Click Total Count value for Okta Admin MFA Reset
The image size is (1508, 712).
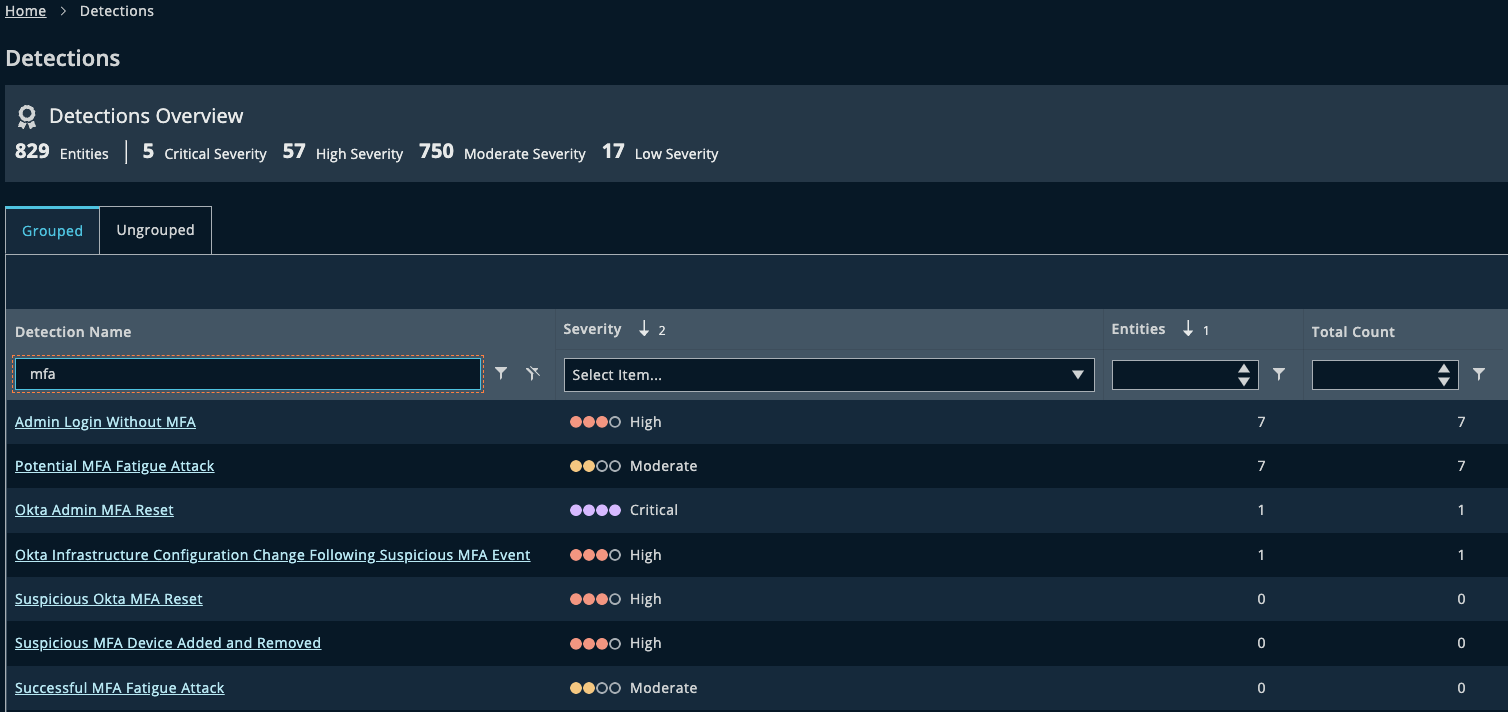pos(1461,510)
